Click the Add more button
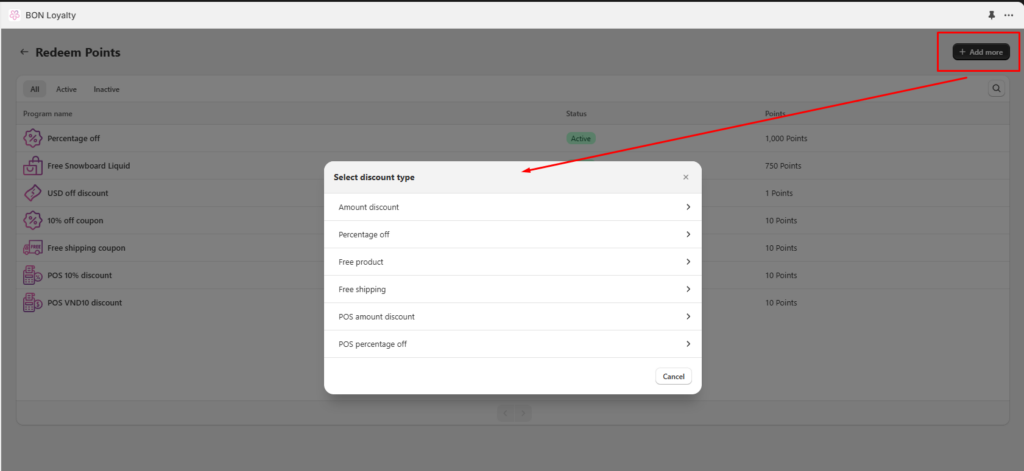This screenshot has height=471, width=1024. click(980, 52)
